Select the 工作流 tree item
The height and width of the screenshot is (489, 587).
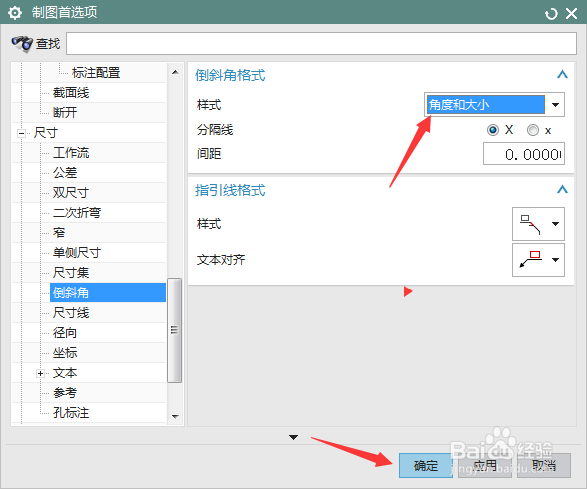71,152
